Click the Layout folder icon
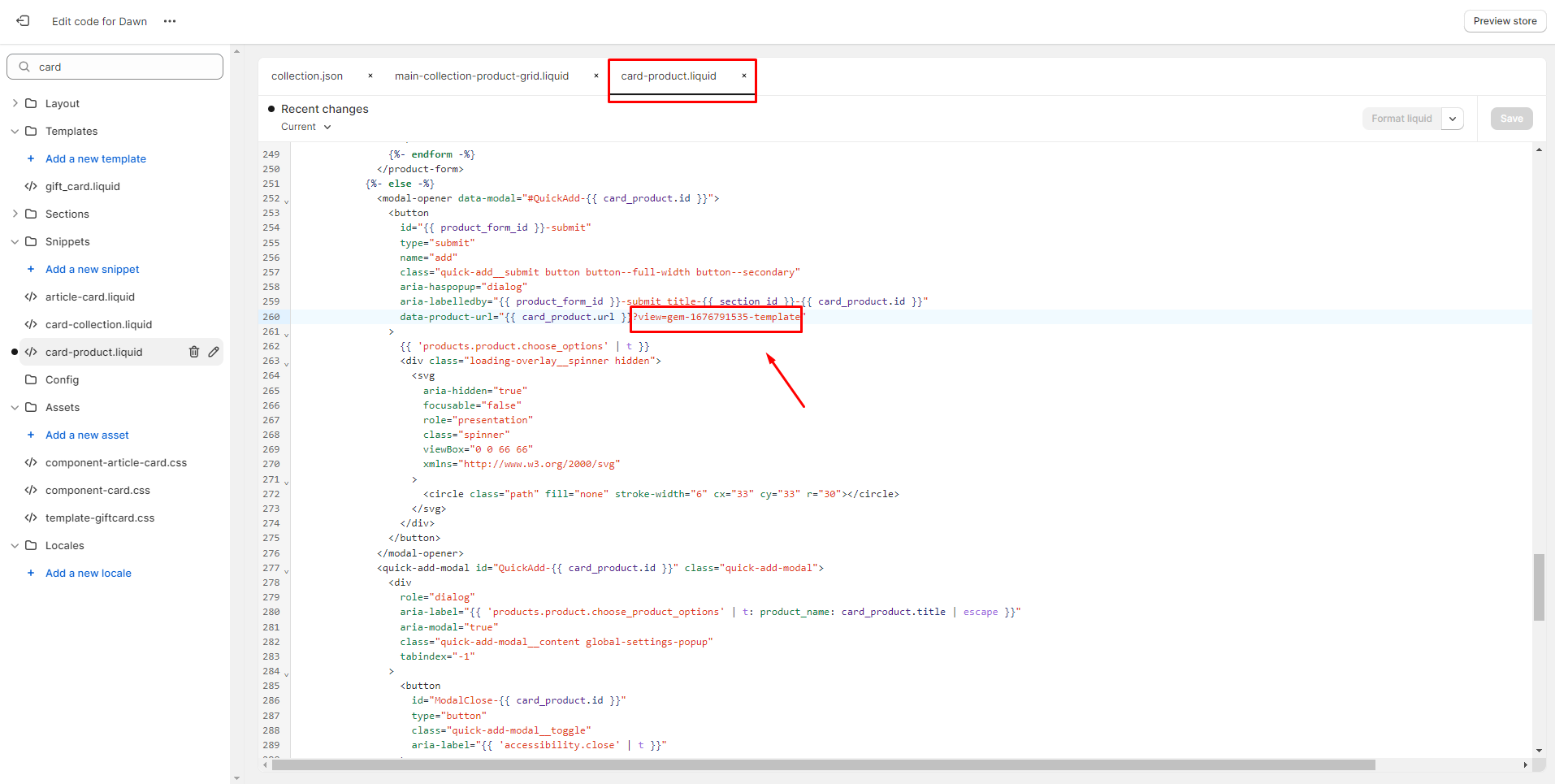Viewport: 1555px width, 784px height. [x=31, y=103]
